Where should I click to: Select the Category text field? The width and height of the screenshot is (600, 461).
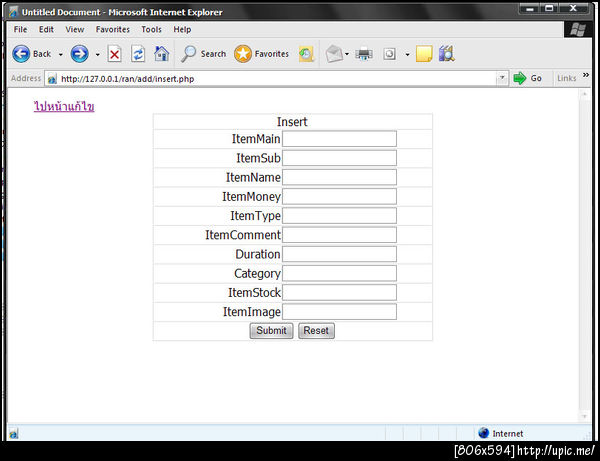tap(339, 274)
